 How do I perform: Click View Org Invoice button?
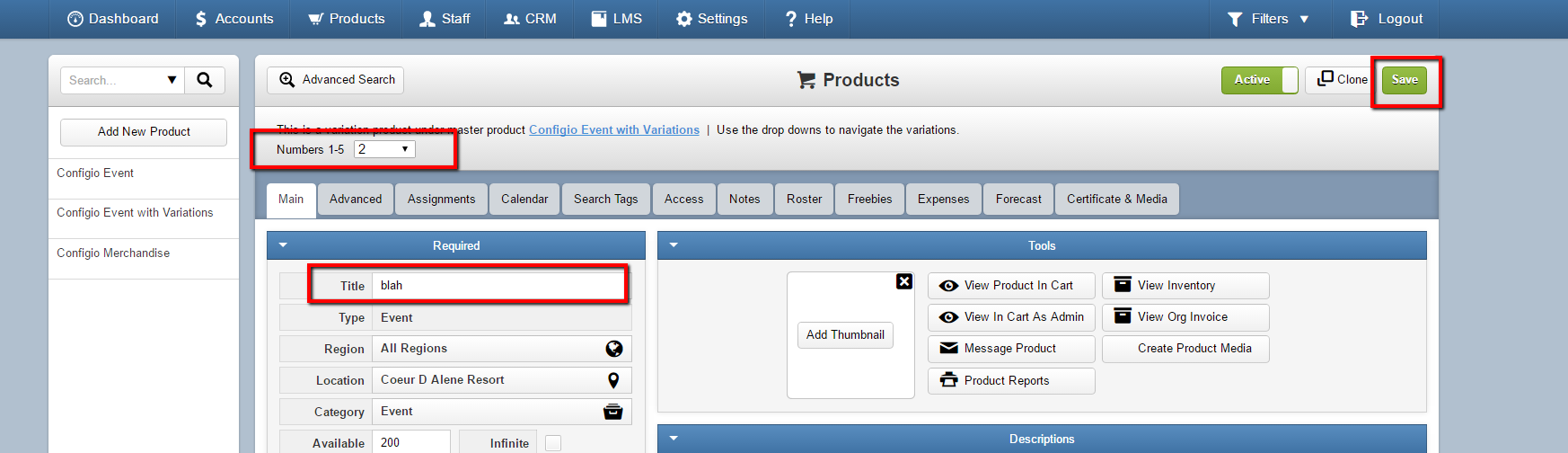coord(1185,317)
